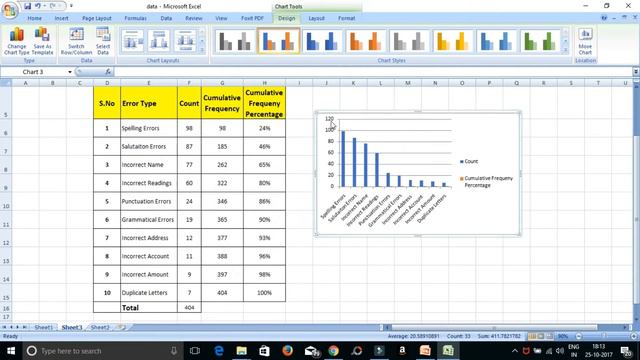Open the Home ribbon tab
Image resolution: width=640 pixels, height=360 pixels.
34,18
